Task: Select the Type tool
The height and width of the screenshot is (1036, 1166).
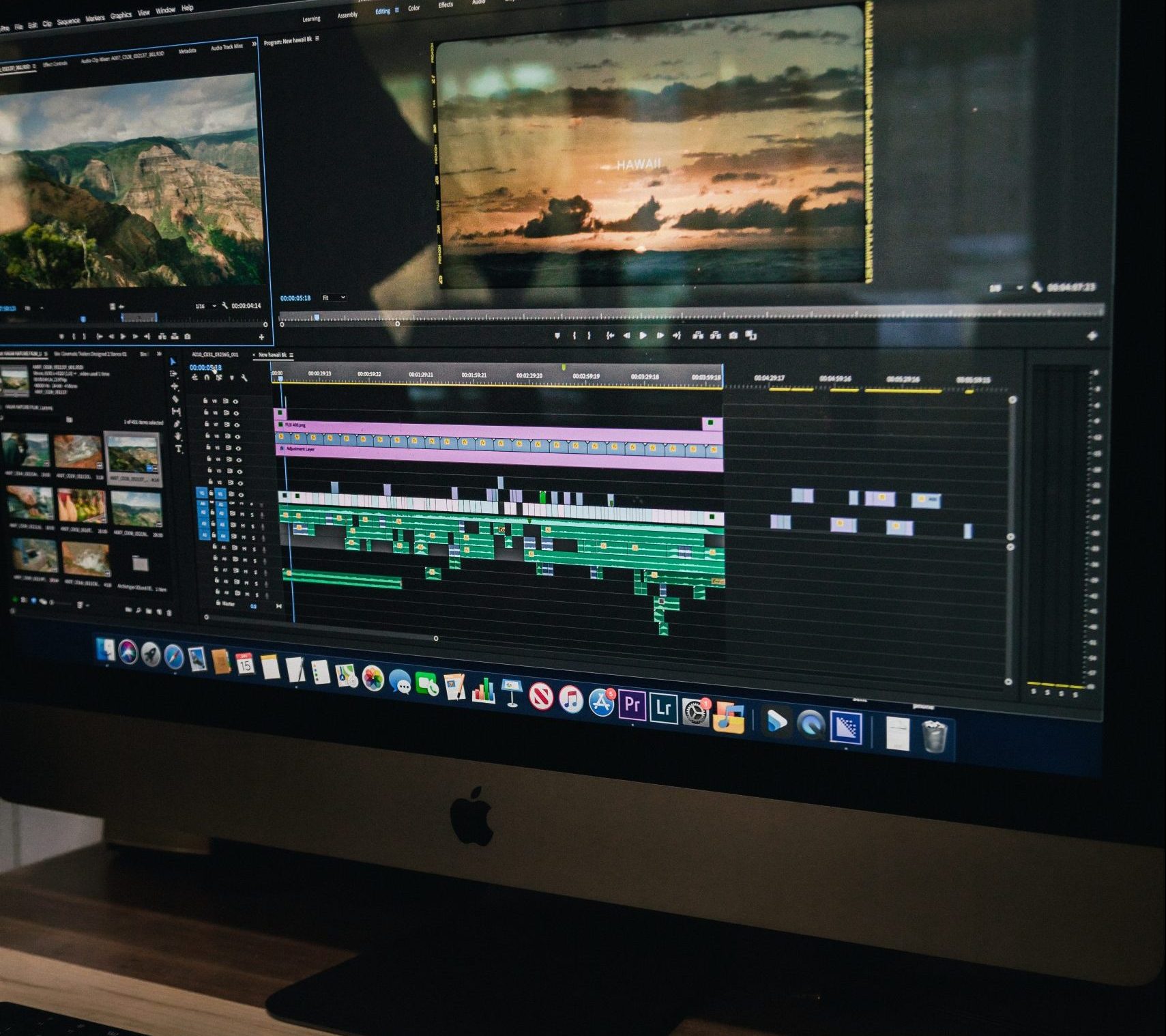Action: [179, 448]
